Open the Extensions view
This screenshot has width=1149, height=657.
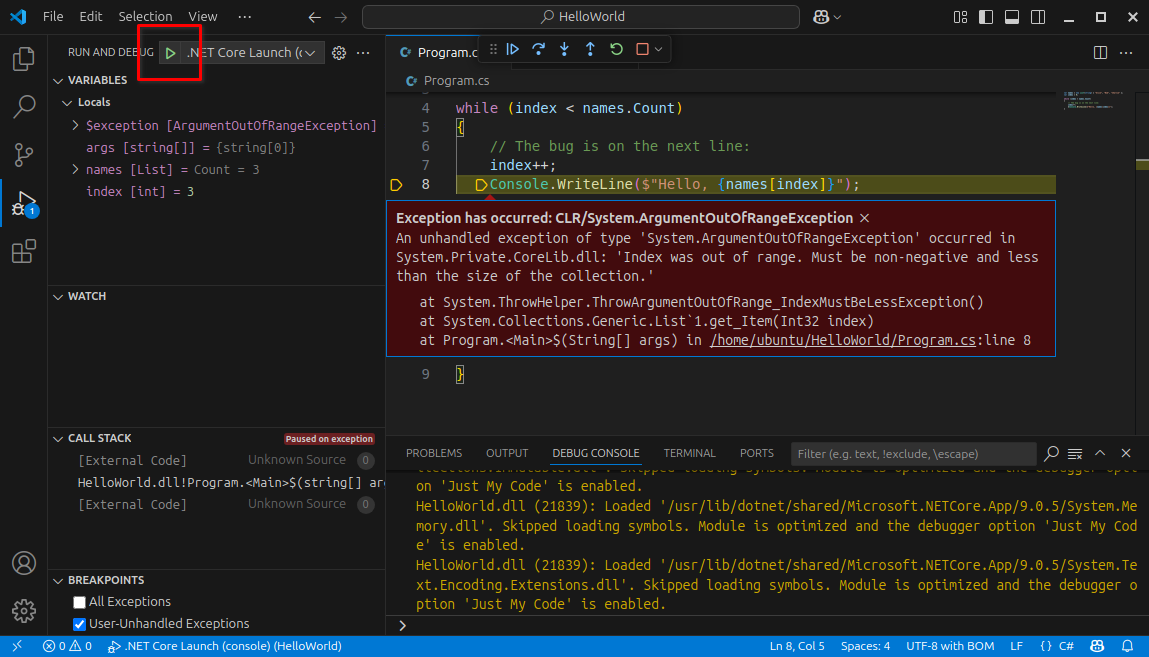pyautogui.click(x=23, y=251)
